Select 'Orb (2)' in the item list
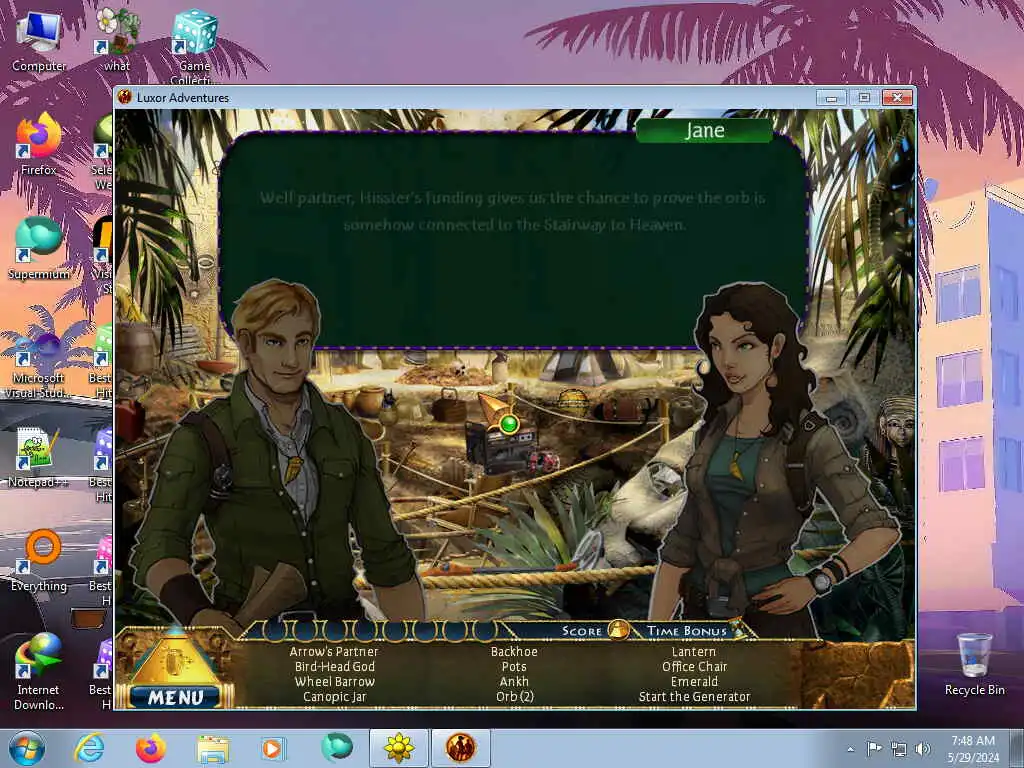The height and width of the screenshot is (768, 1024). tap(515, 696)
